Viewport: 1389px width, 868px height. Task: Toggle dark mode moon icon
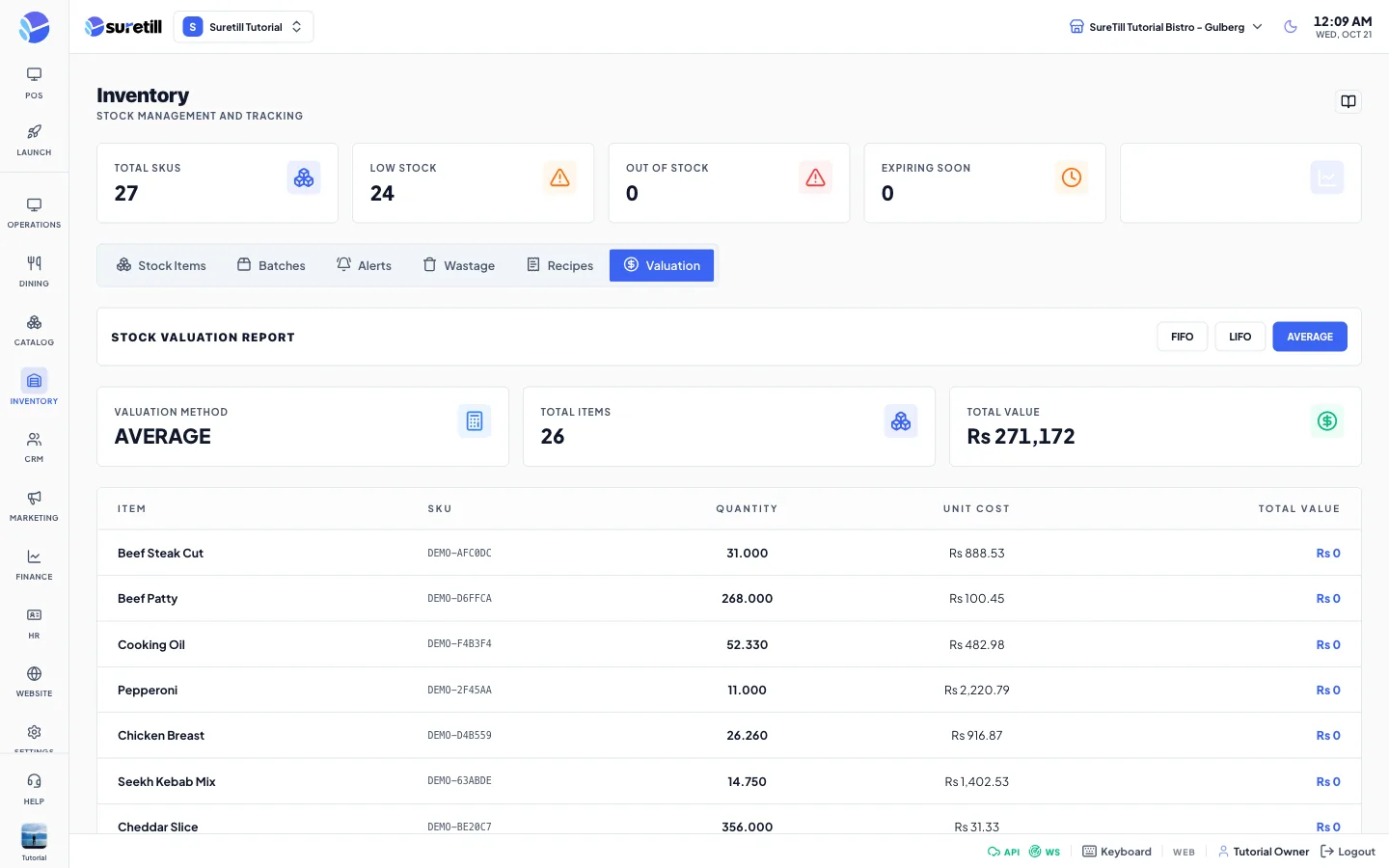tap(1291, 27)
